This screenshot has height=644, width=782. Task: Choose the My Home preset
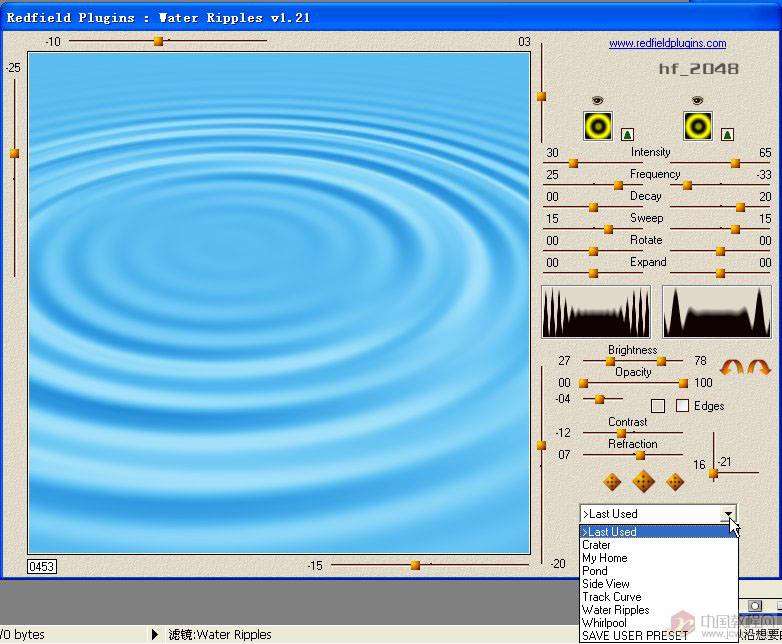coord(658,558)
